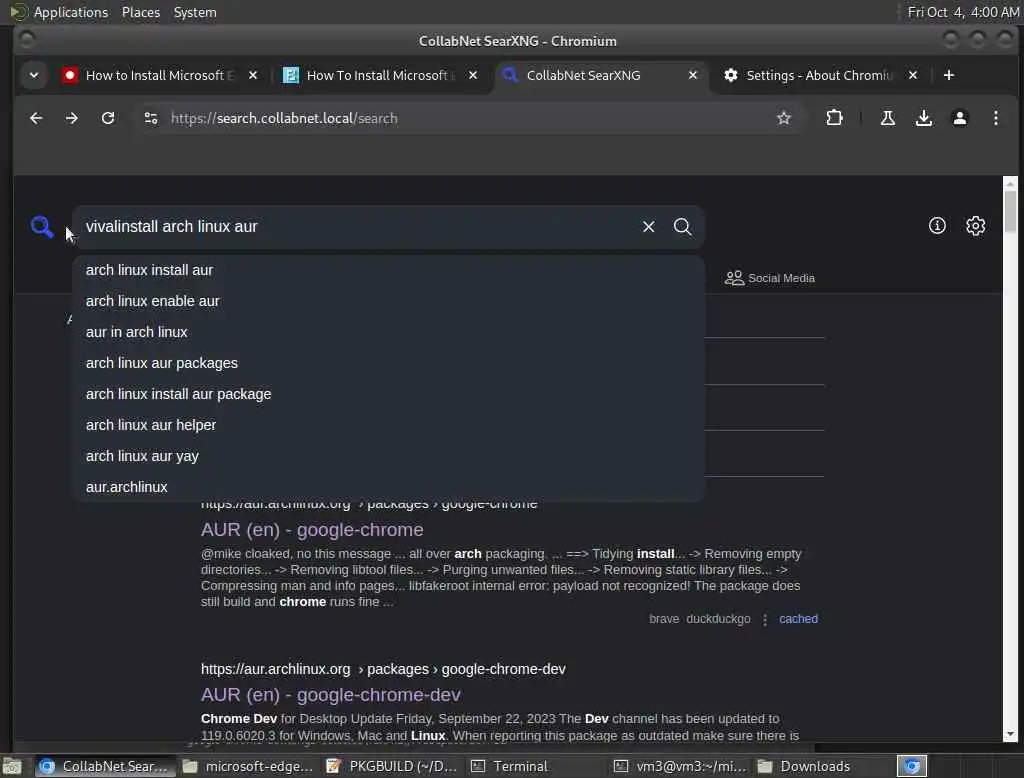This screenshot has height=778, width=1024.
Task: Switch to Downloads folder taskbar window
Action: [822, 766]
